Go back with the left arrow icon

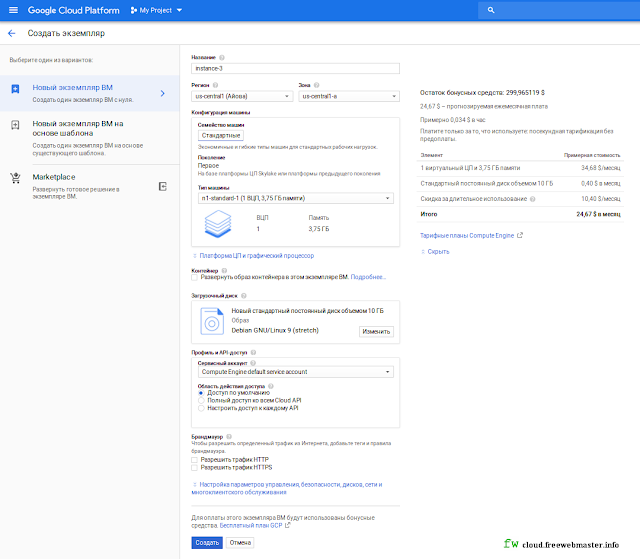pos(11,33)
